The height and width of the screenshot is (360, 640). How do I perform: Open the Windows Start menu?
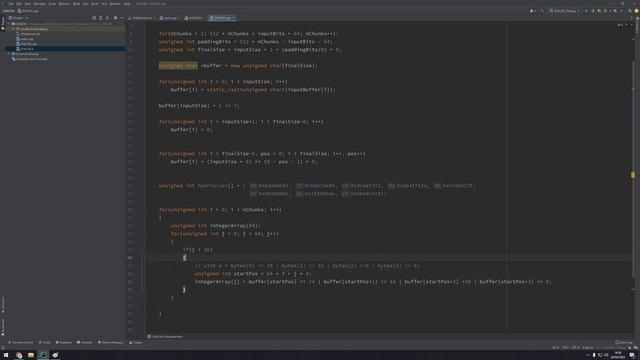click(x=6, y=356)
